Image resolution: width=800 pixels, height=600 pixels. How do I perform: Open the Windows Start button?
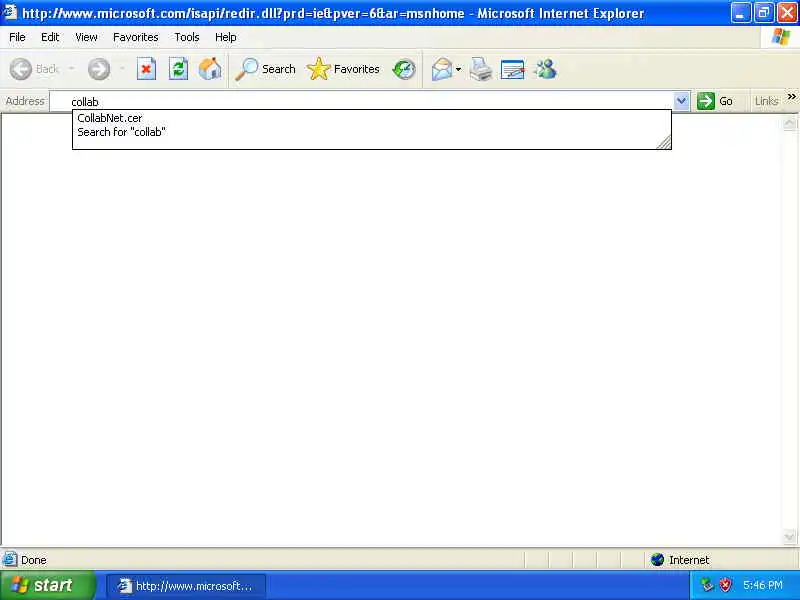click(47, 585)
